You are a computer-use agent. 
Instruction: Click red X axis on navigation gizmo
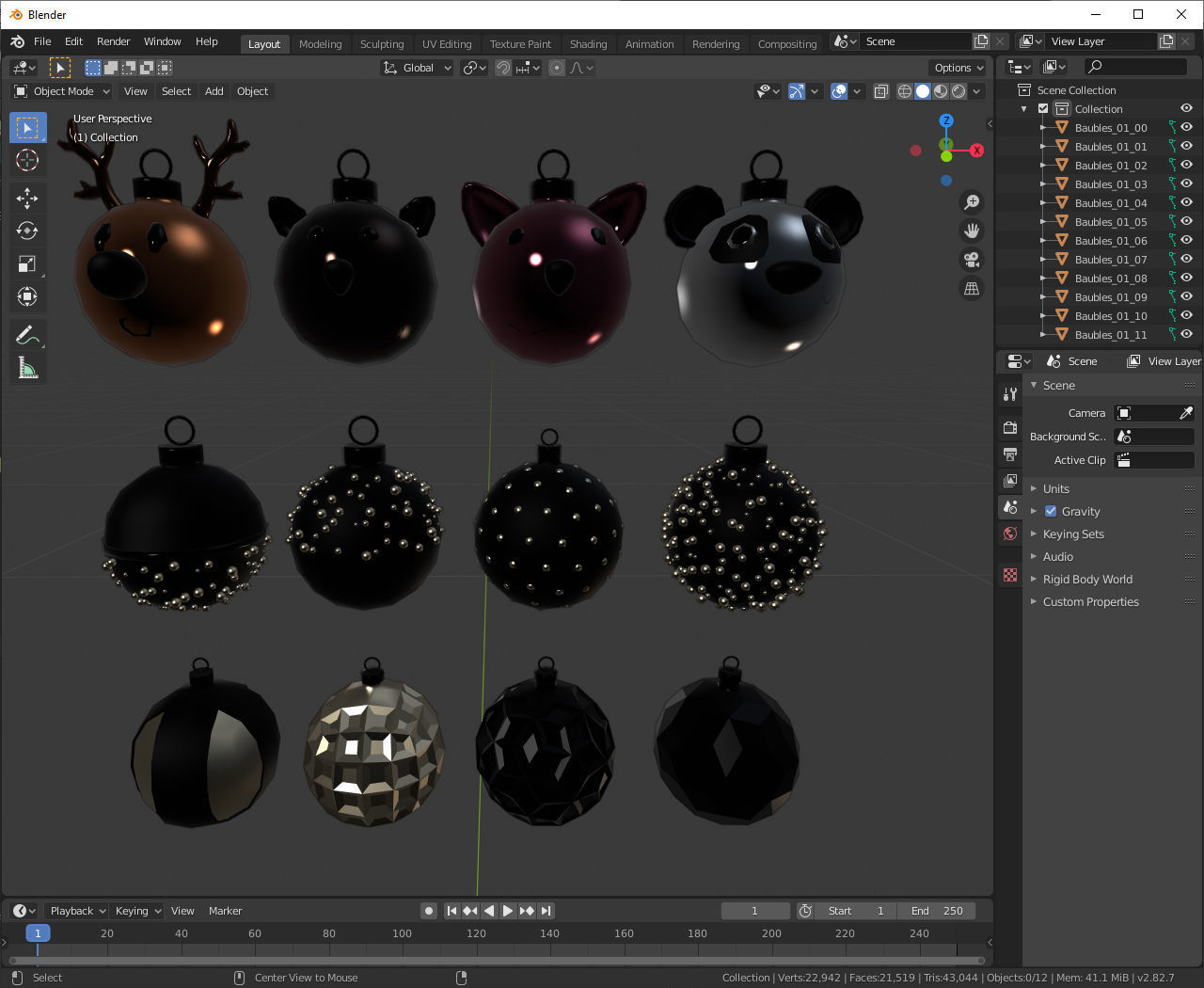(x=976, y=150)
